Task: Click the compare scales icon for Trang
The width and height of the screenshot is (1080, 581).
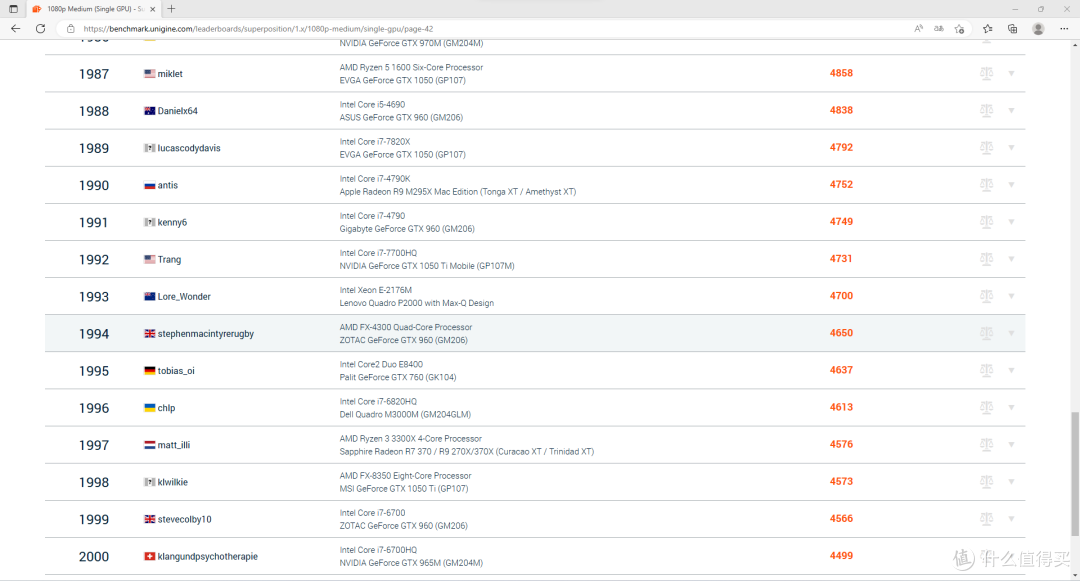Action: tap(986, 259)
